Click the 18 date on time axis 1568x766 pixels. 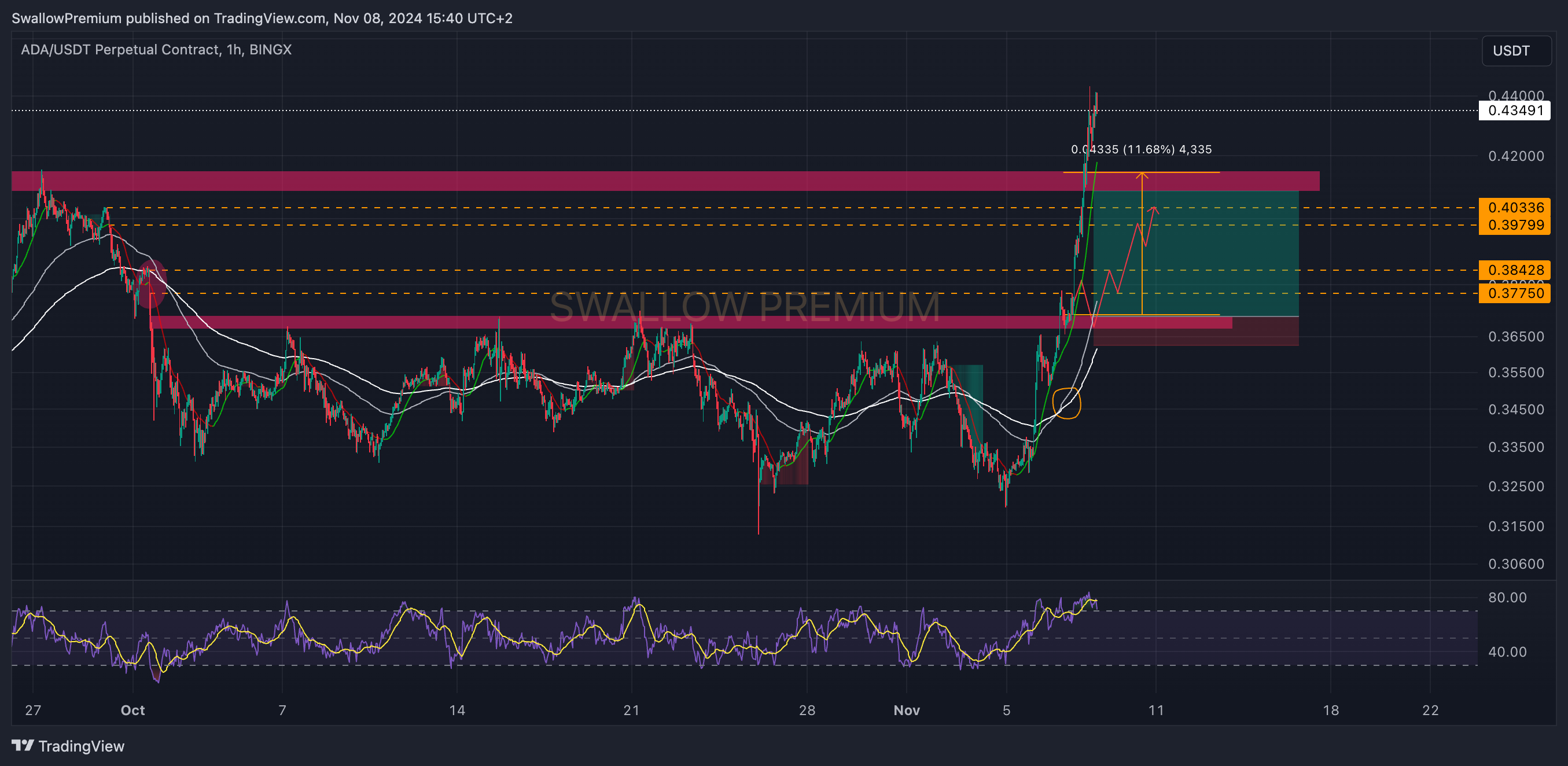point(1331,710)
